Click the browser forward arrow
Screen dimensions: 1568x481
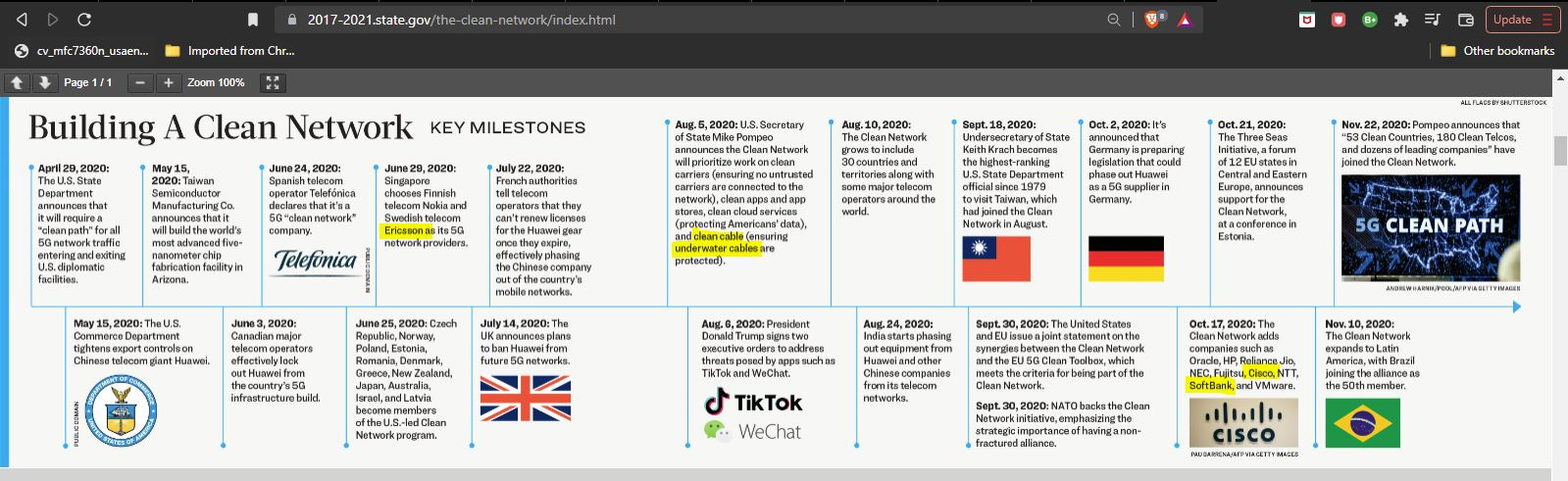click(53, 20)
